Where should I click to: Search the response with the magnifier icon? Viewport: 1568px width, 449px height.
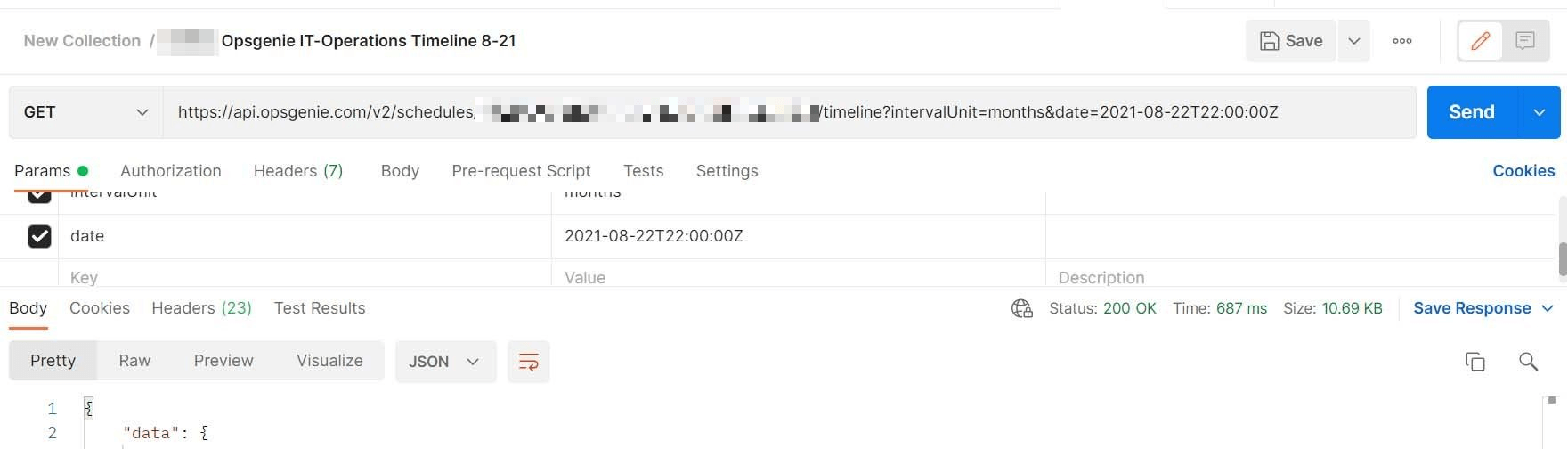click(x=1528, y=361)
